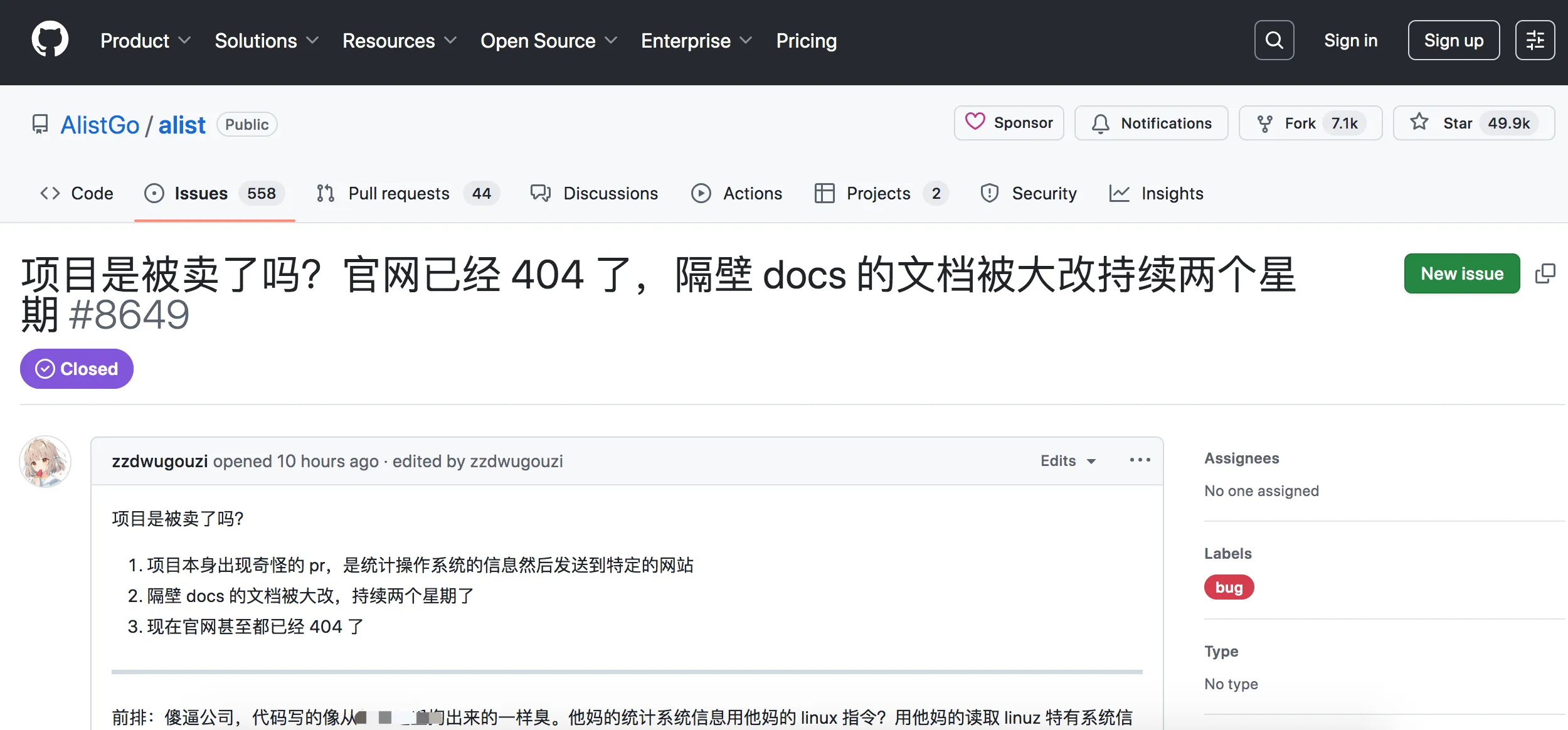Open the AlistGo organization link
Viewport: 1568px width, 730px height.
click(100, 124)
